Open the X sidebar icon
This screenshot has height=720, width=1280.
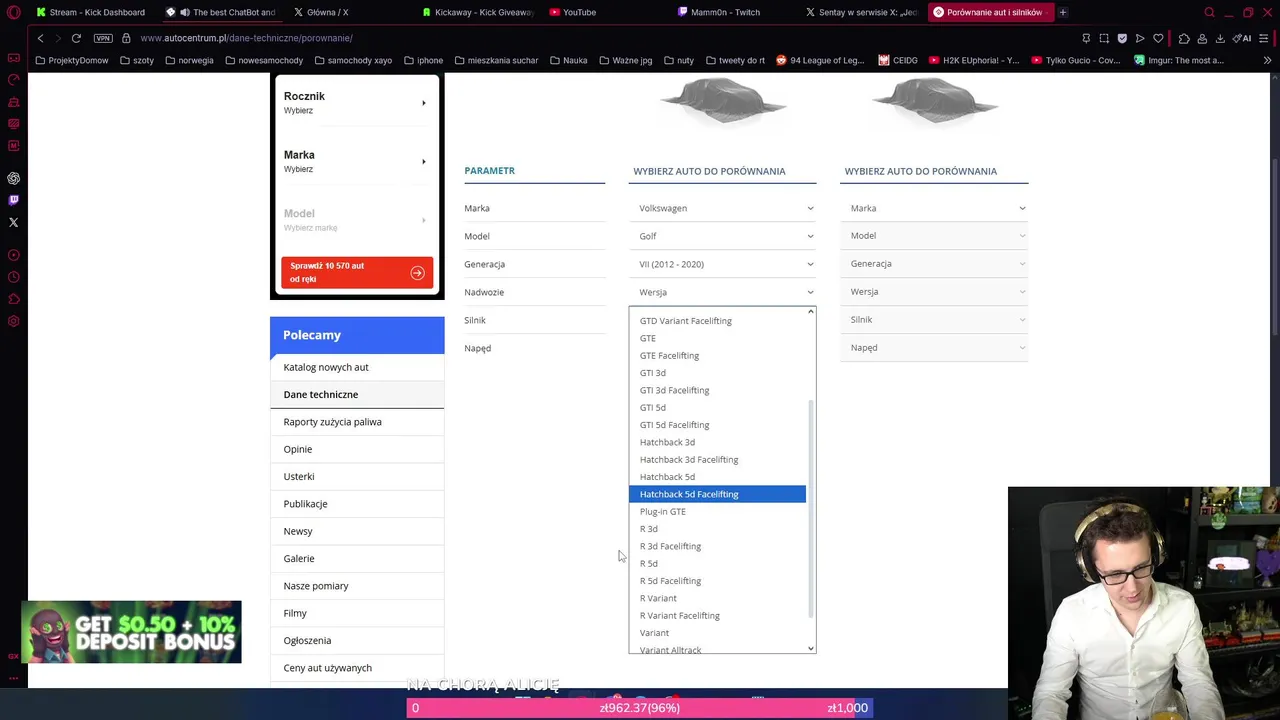click(x=13, y=222)
